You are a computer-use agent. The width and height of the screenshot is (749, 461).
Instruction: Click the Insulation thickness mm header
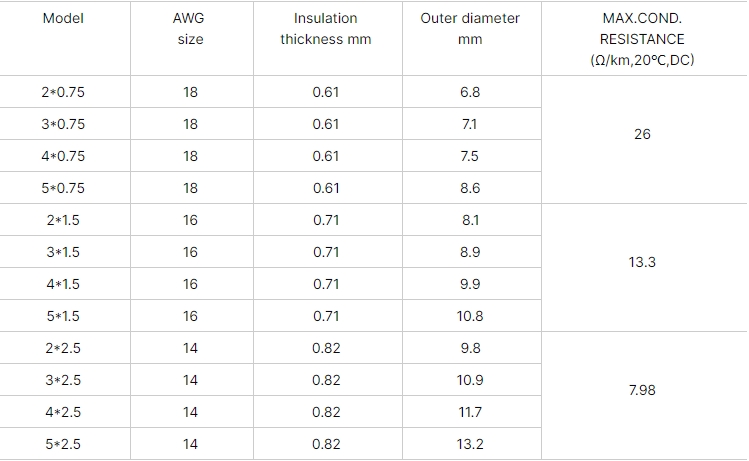(328, 38)
